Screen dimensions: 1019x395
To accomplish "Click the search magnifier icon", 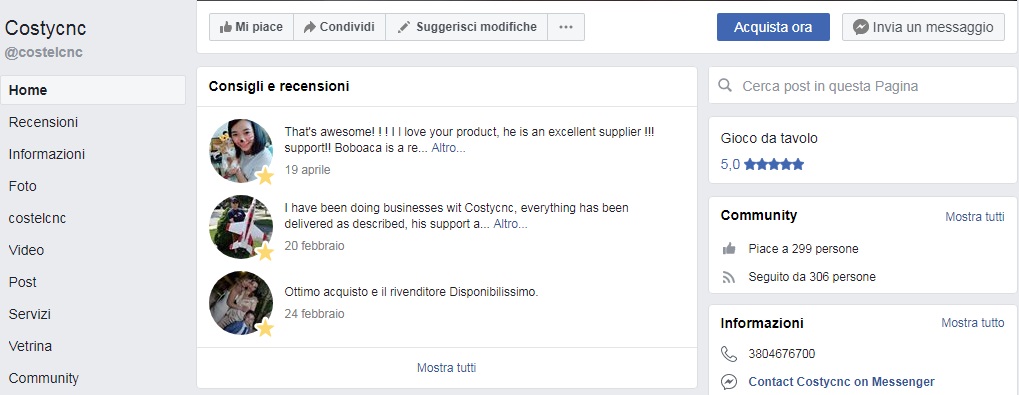I will click(724, 86).
